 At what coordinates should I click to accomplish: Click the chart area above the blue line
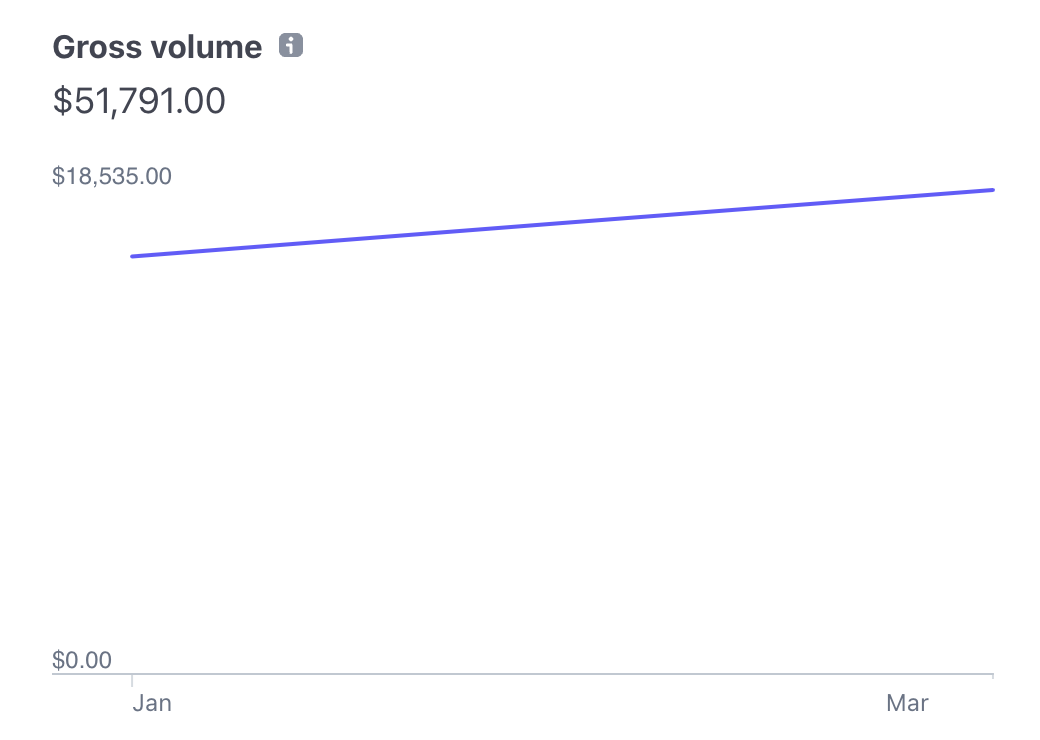tap(464, 192)
